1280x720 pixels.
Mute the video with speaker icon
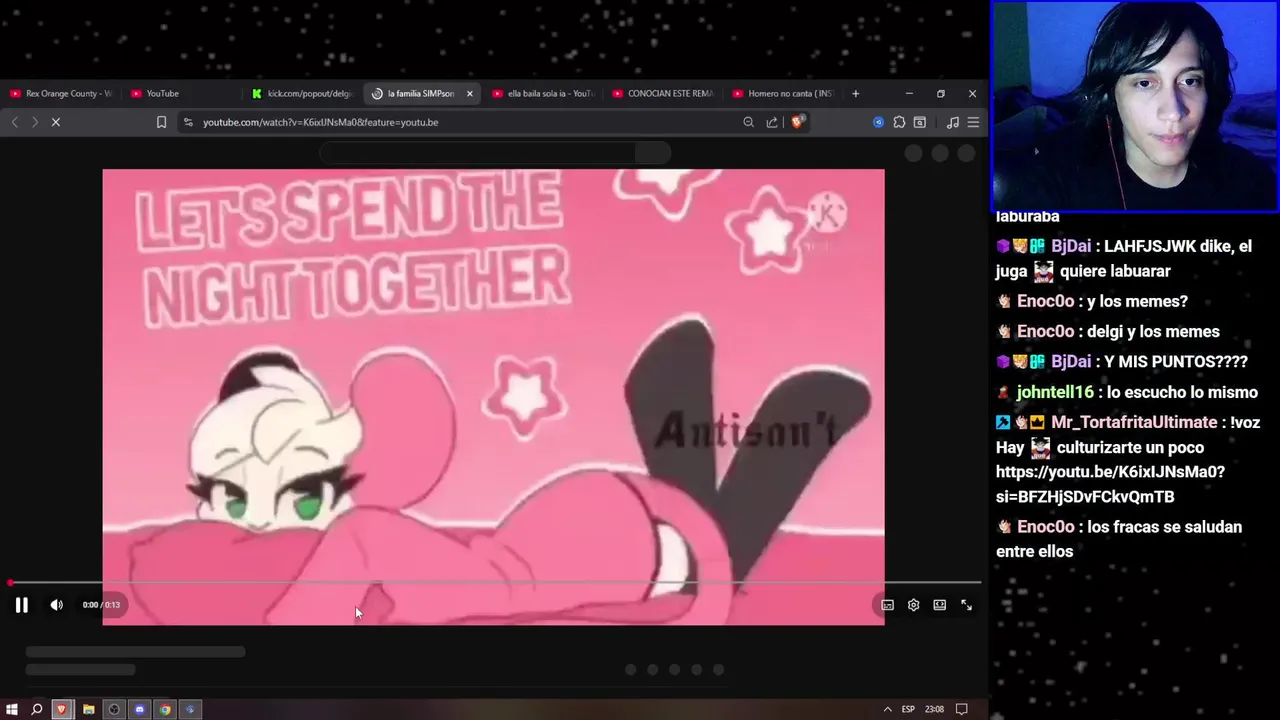click(56, 605)
